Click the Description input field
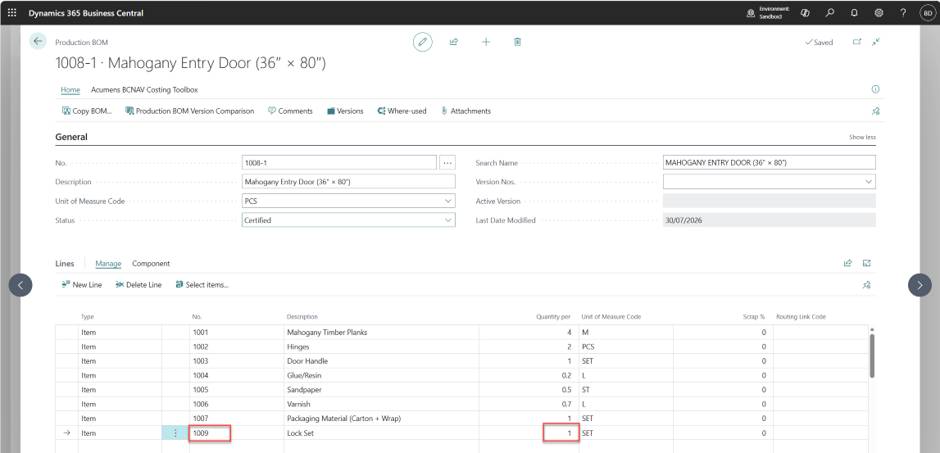Viewport: 940px width, 453px height. click(x=349, y=182)
